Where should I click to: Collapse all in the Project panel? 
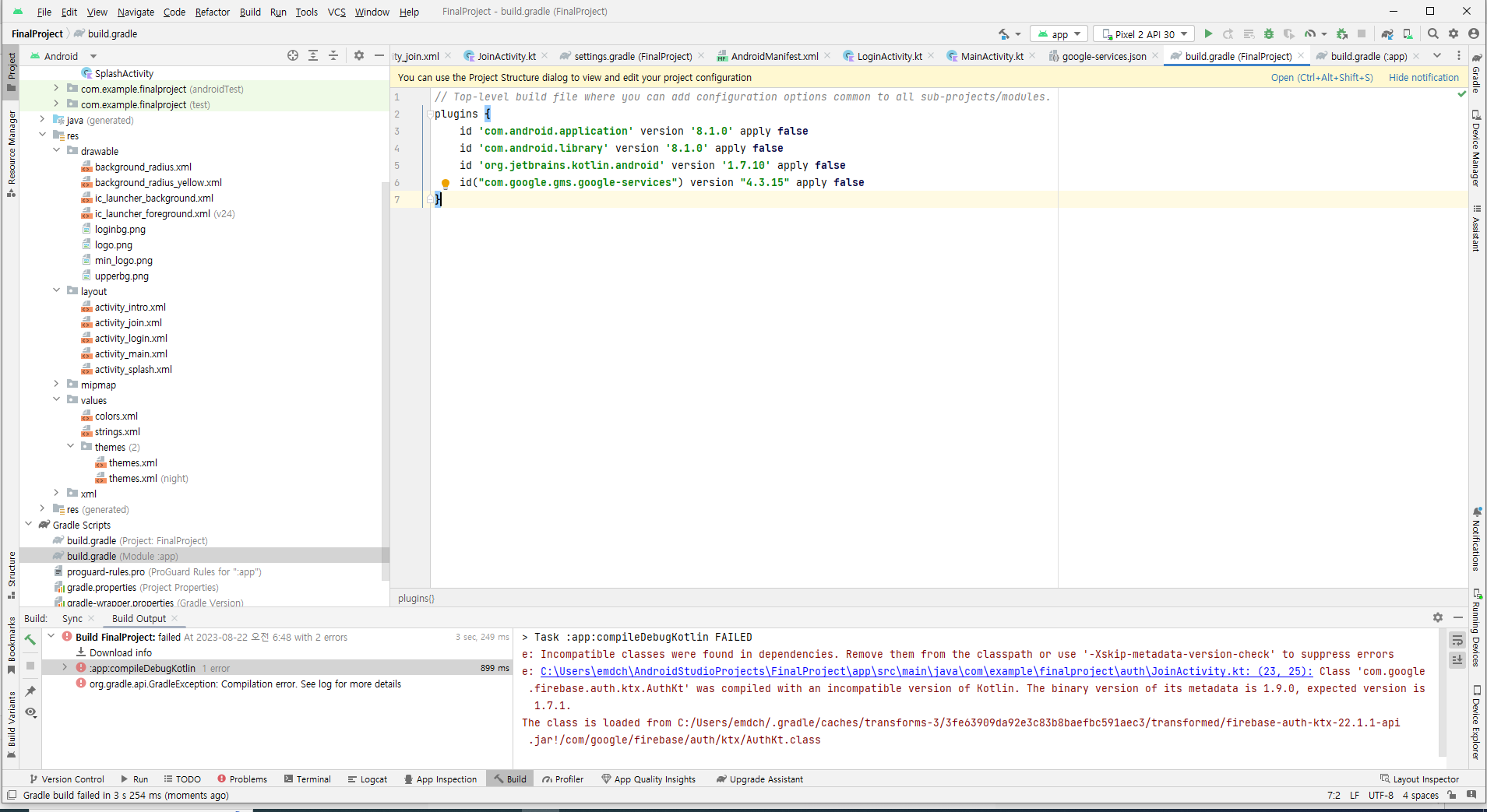pyautogui.click(x=333, y=55)
